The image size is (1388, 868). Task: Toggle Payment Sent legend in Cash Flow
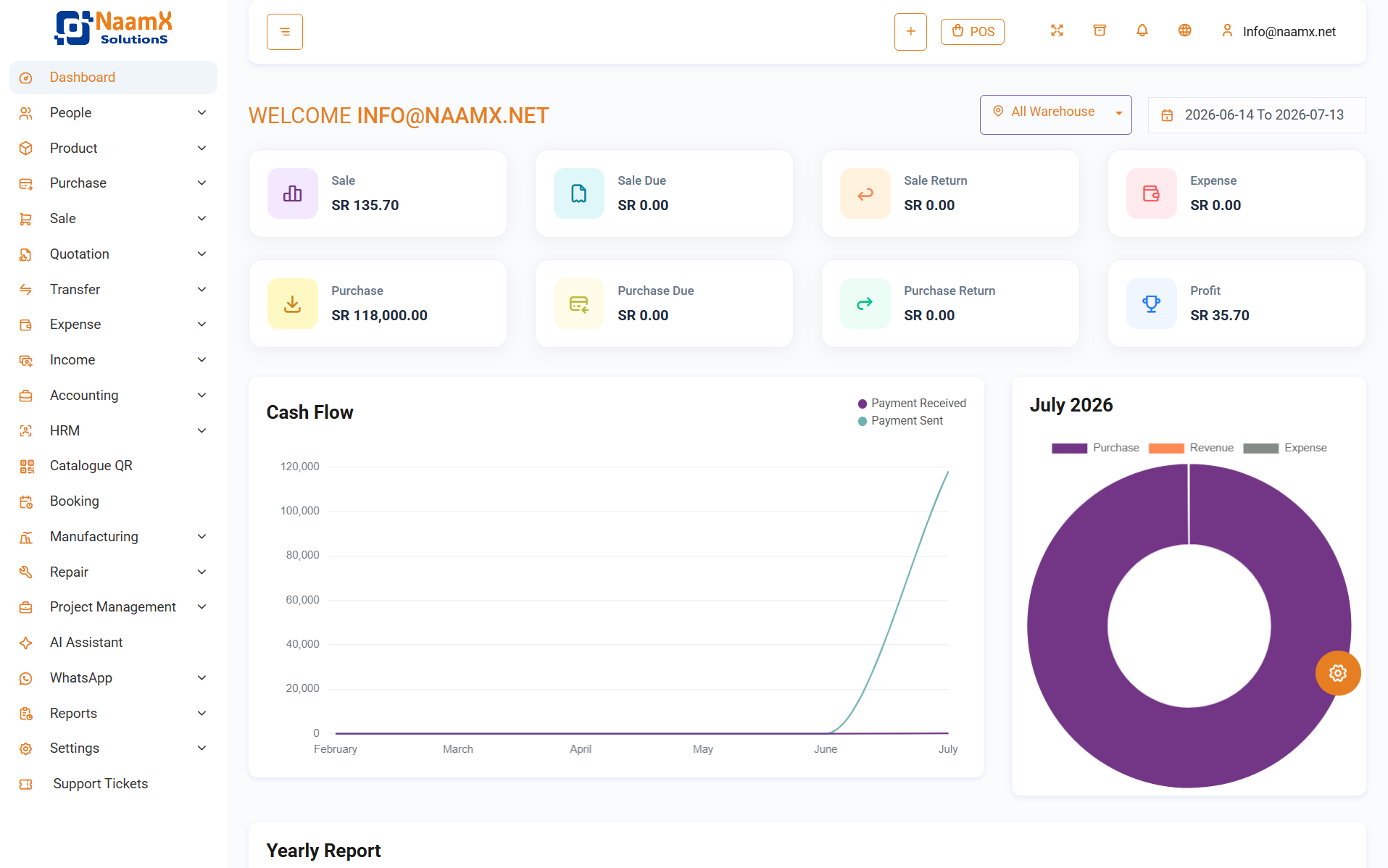[900, 421]
